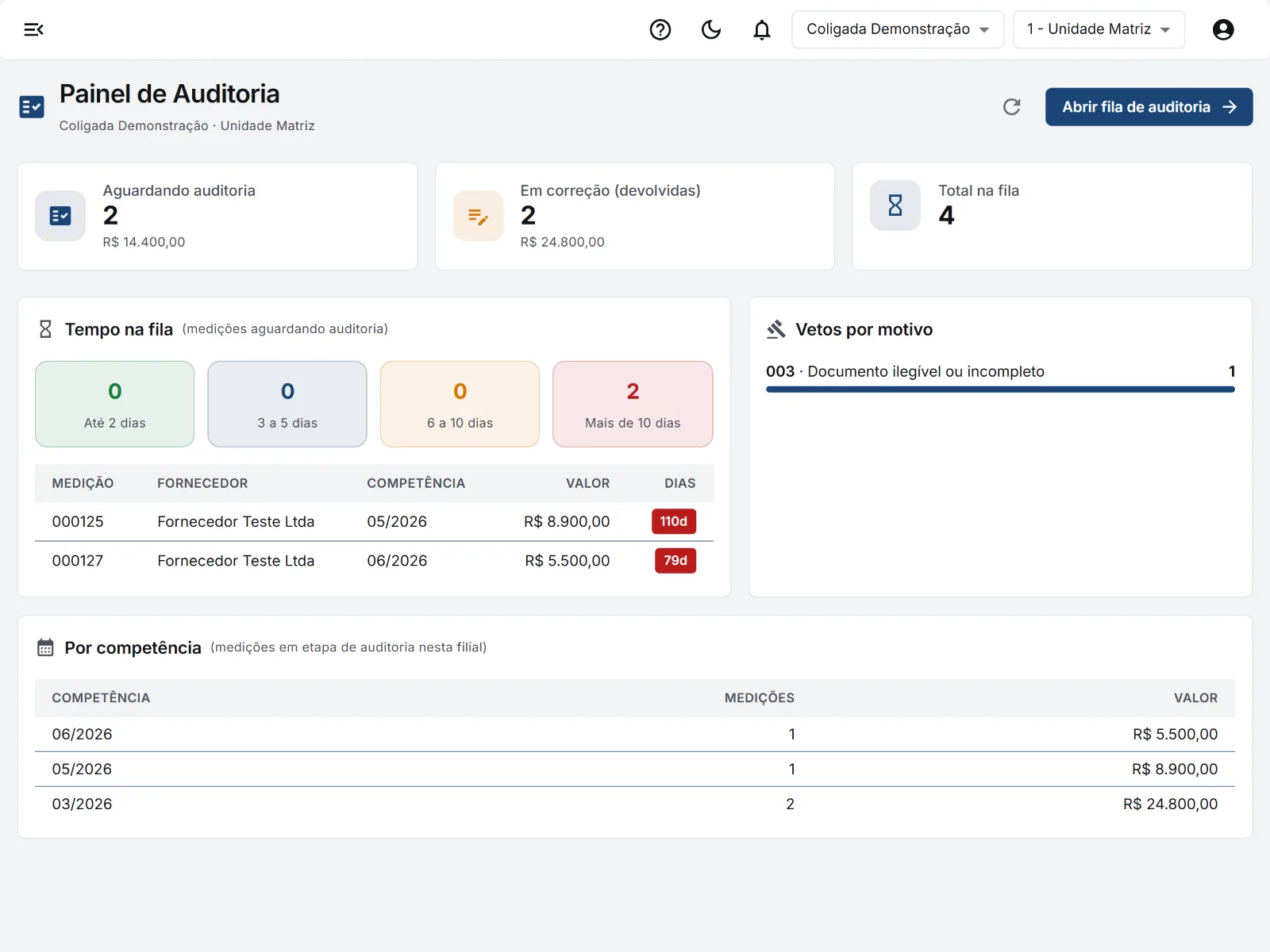Select the 3 a 5 dias time bucket
The width and height of the screenshot is (1270, 952).
tap(287, 405)
